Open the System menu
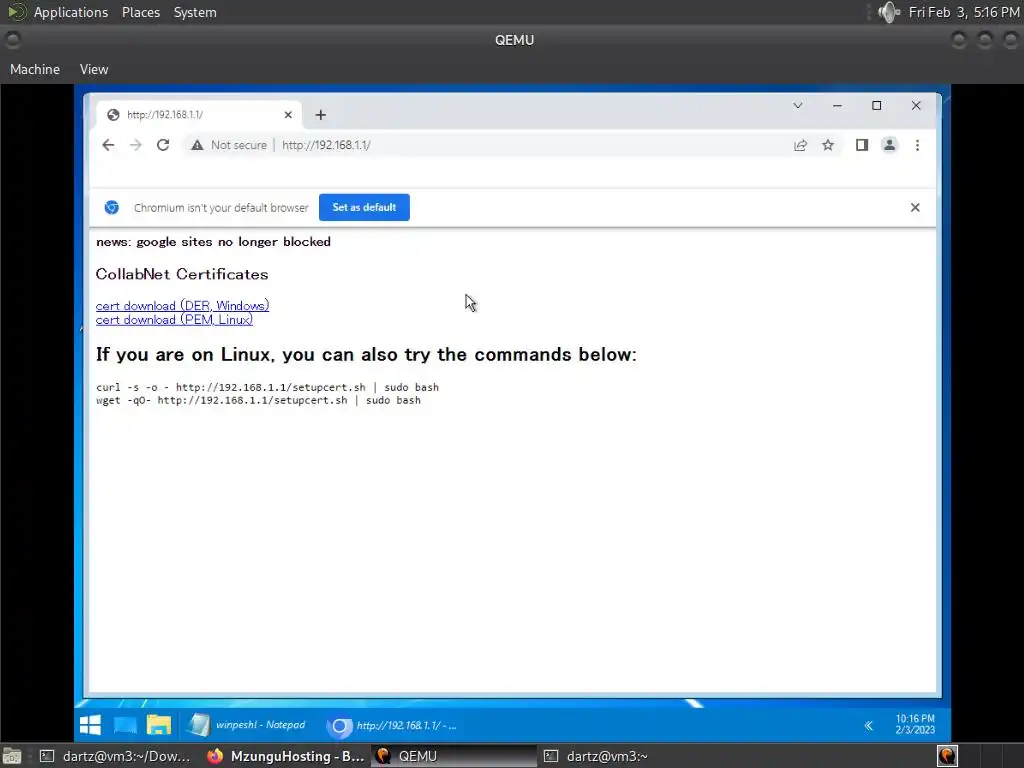Image resolution: width=1024 pixels, height=768 pixels. tap(195, 12)
